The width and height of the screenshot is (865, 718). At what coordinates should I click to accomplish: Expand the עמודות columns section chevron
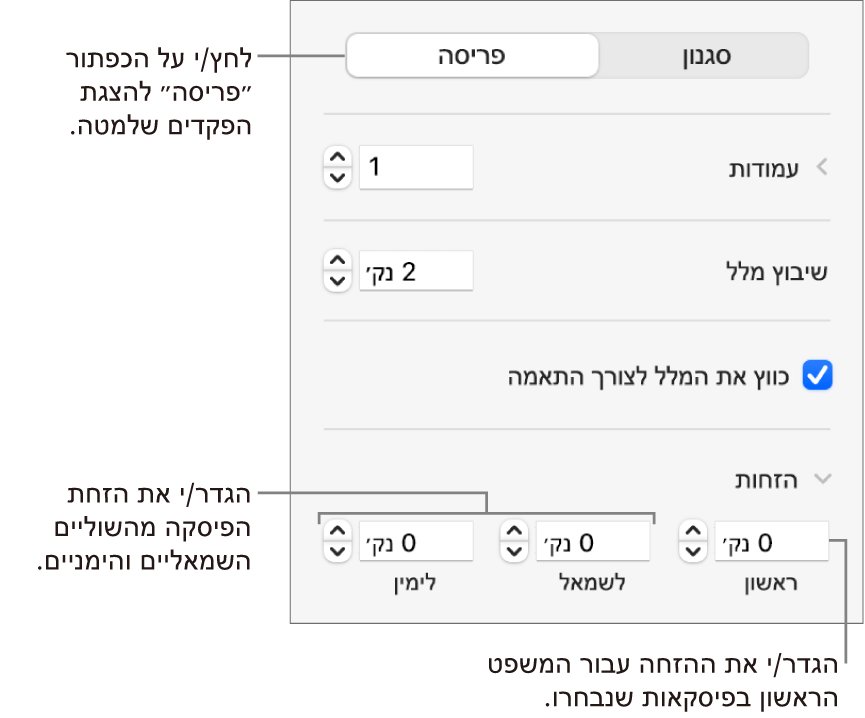[x=823, y=168]
